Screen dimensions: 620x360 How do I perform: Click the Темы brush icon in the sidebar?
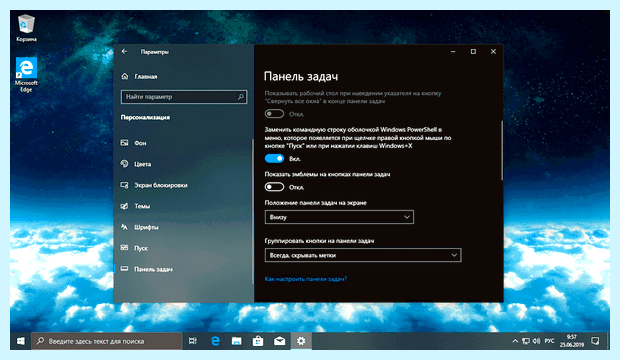pos(125,206)
